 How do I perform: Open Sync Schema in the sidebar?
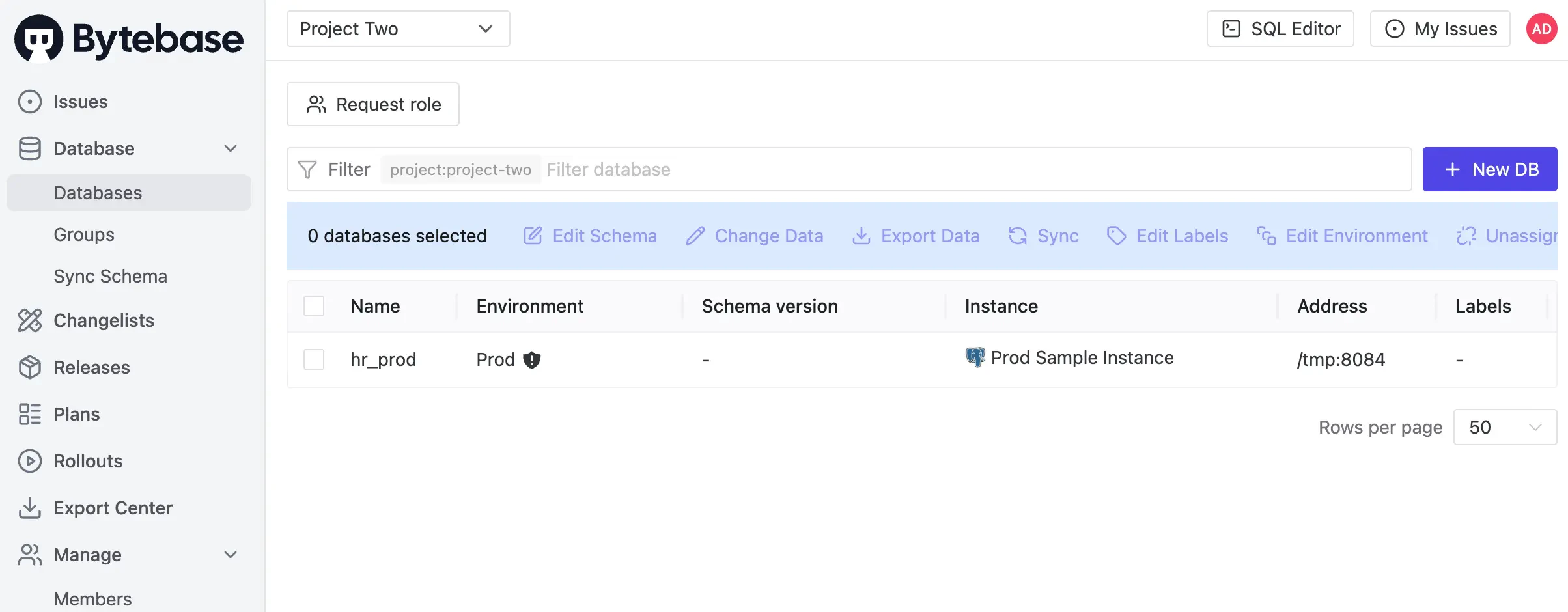110,276
